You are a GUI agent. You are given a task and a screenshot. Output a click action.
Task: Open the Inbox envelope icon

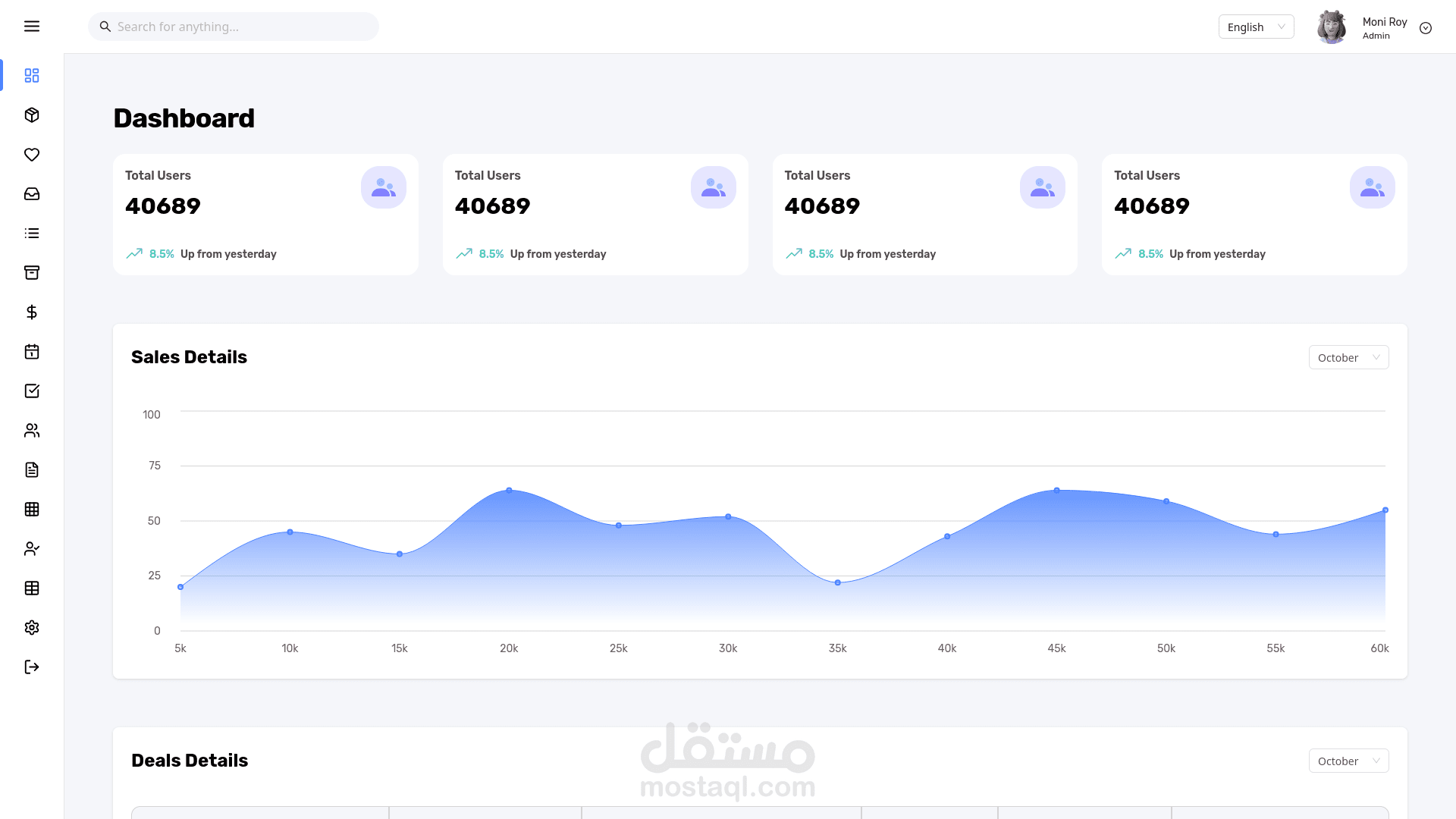click(x=32, y=193)
